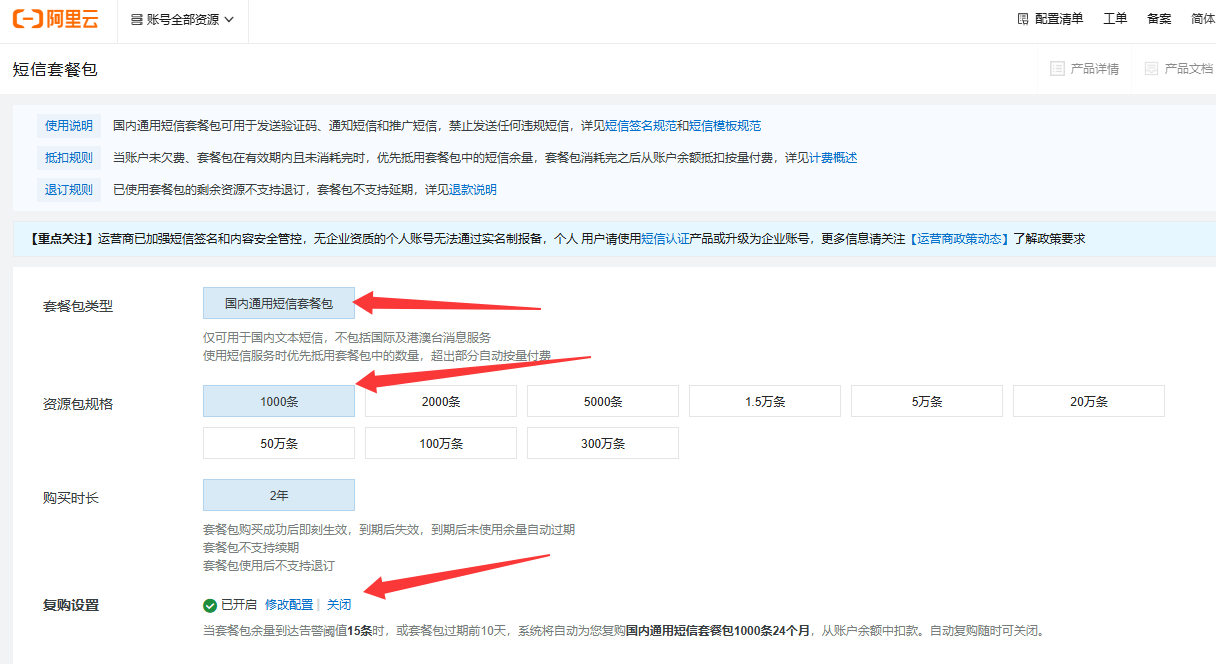Open the 备案 menu item
The image size is (1216, 664).
pos(1159,19)
